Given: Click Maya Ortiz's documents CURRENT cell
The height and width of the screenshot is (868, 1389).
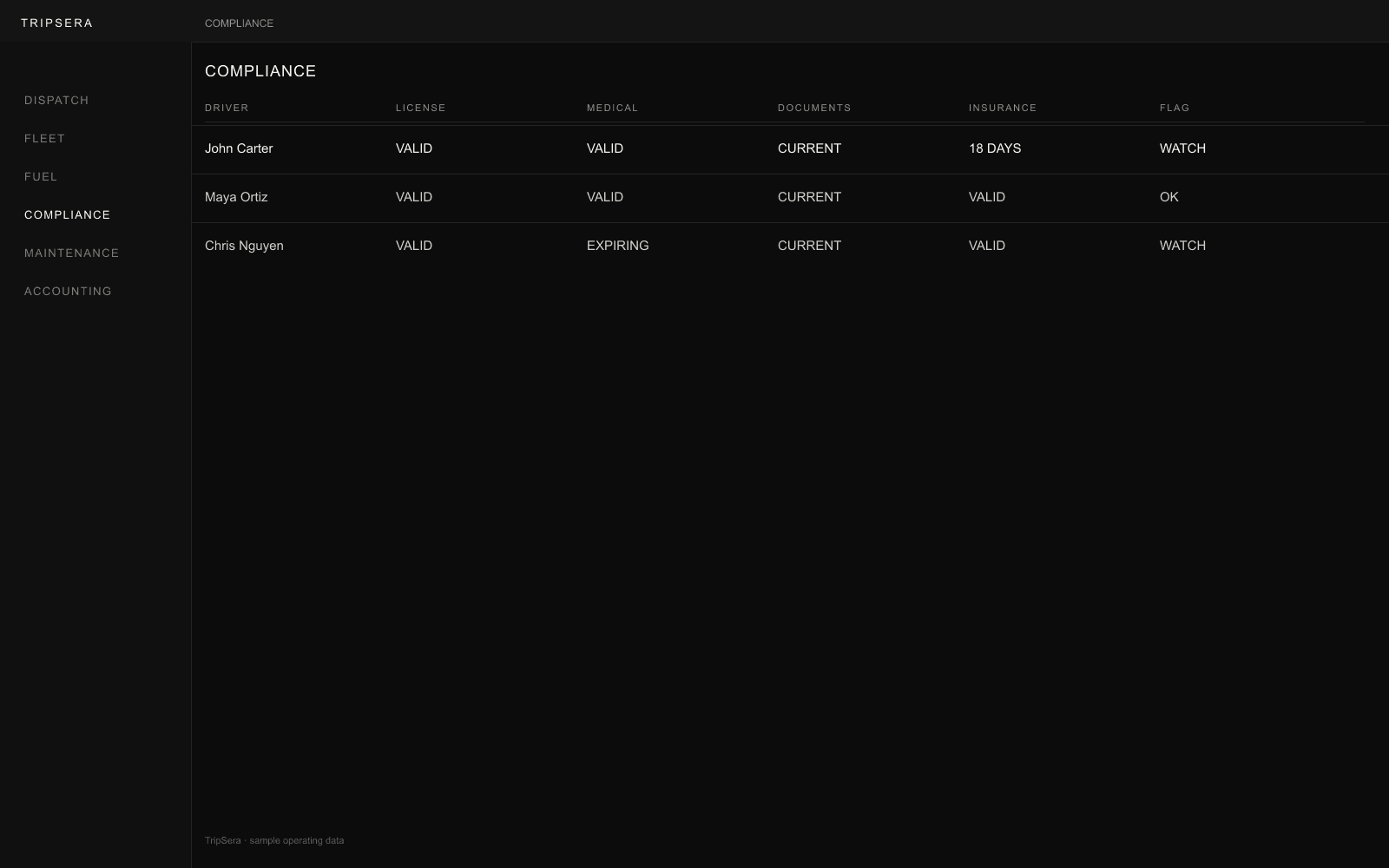Looking at the screenshot, I should [809, 197].
